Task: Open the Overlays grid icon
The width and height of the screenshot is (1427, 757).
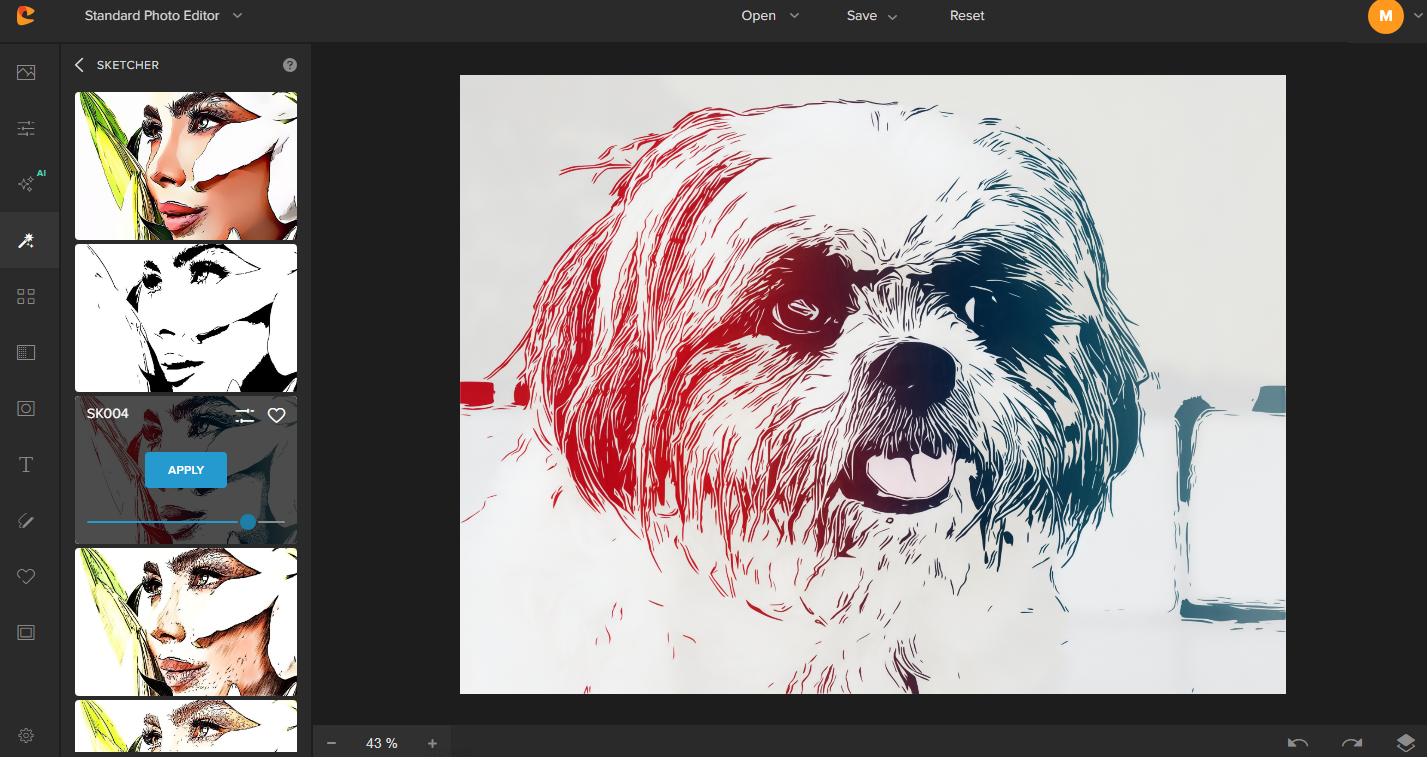Action: [27, 296]
